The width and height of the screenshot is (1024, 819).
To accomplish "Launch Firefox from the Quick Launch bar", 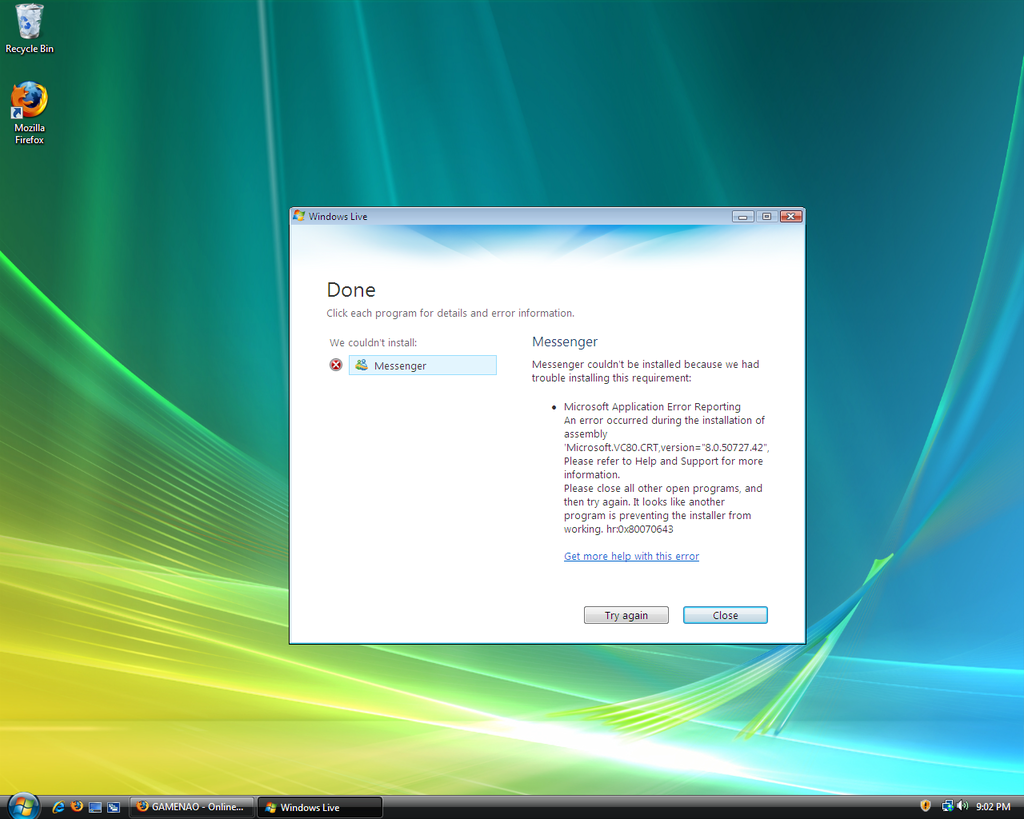I will (76, 807).
